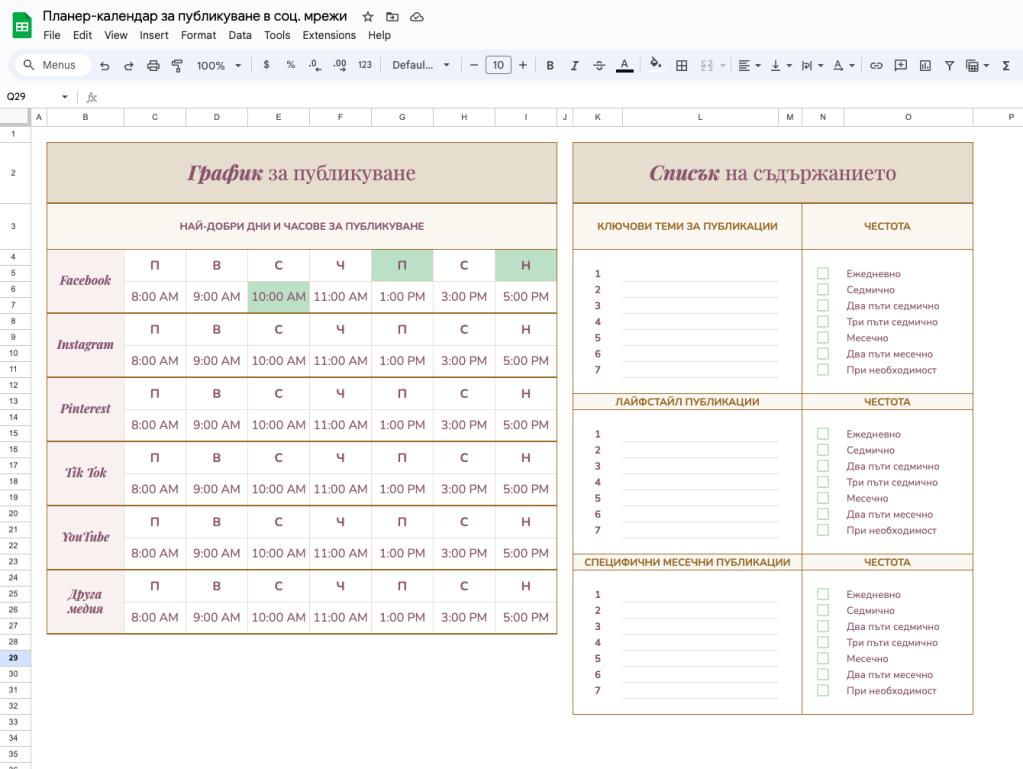The height and width of the screenshot is (769, 1023).
Task: Select the Facebook 10:00 AM cell
Action: click(x=278, y=297)
